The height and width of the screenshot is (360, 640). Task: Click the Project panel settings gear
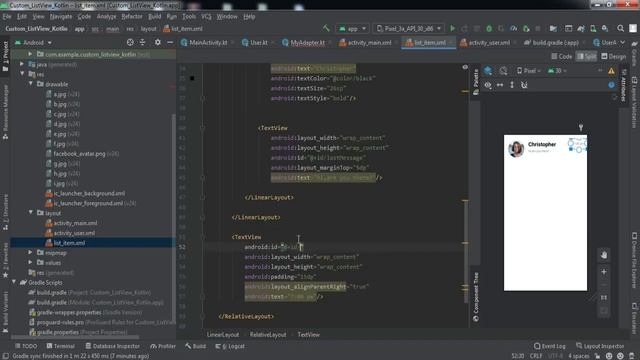point(158,42)
